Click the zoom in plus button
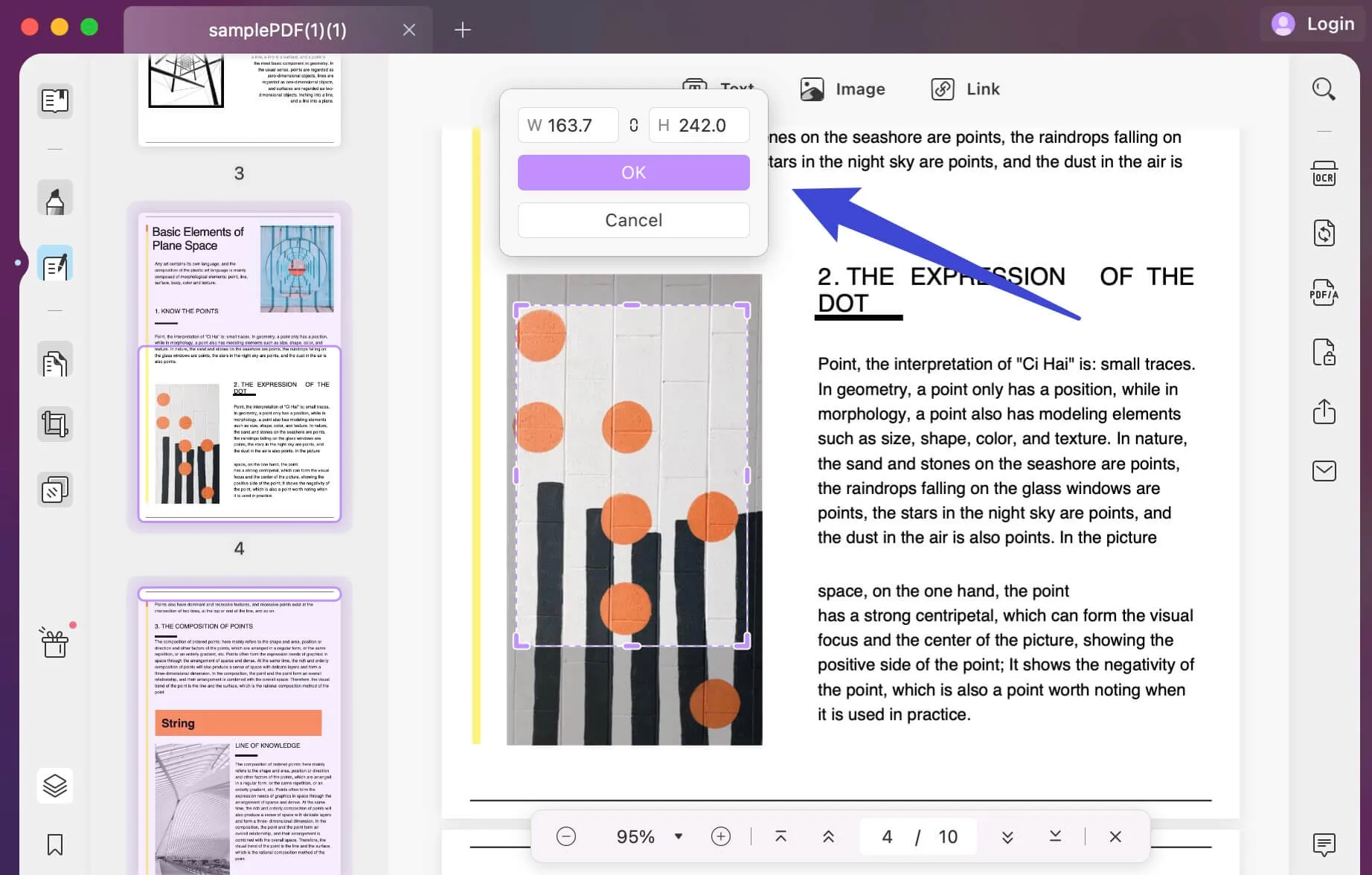Viewport: 1372px width, 875px height. click(720, 836)
